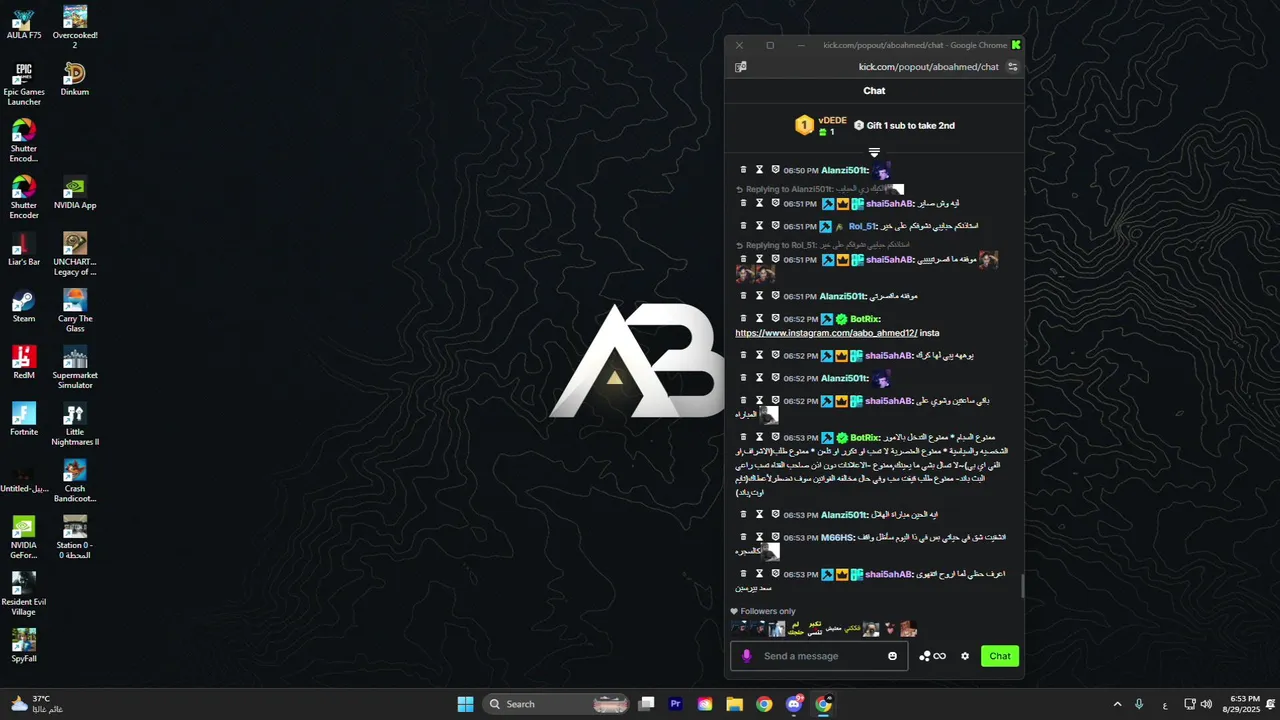Collapse the gift leaderboard banner arrow
This screenshot has width=1280, height=720.
pyautogui.click(x=874, y=153)
